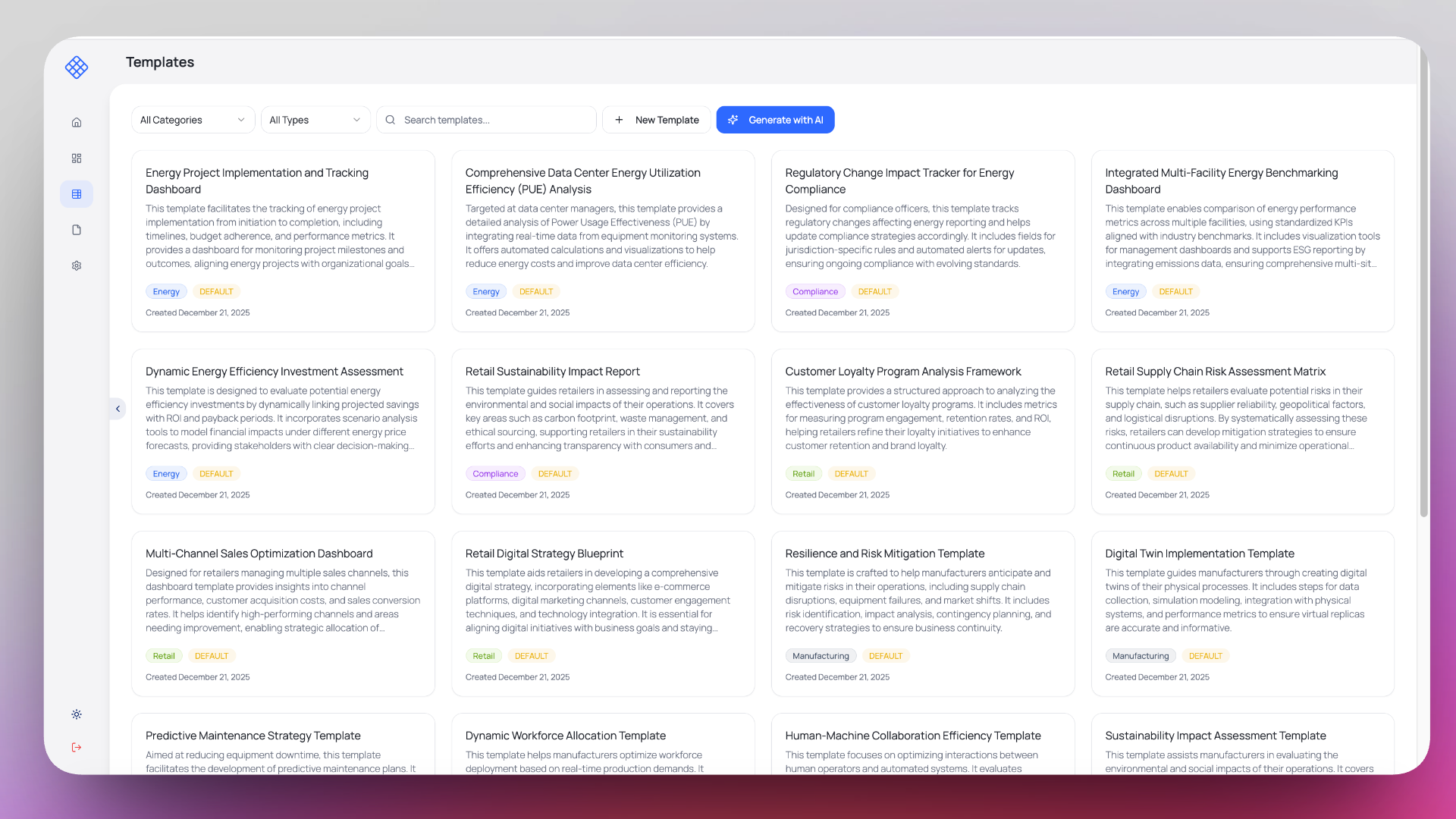Select the search magnifier icon

point(390,120)
